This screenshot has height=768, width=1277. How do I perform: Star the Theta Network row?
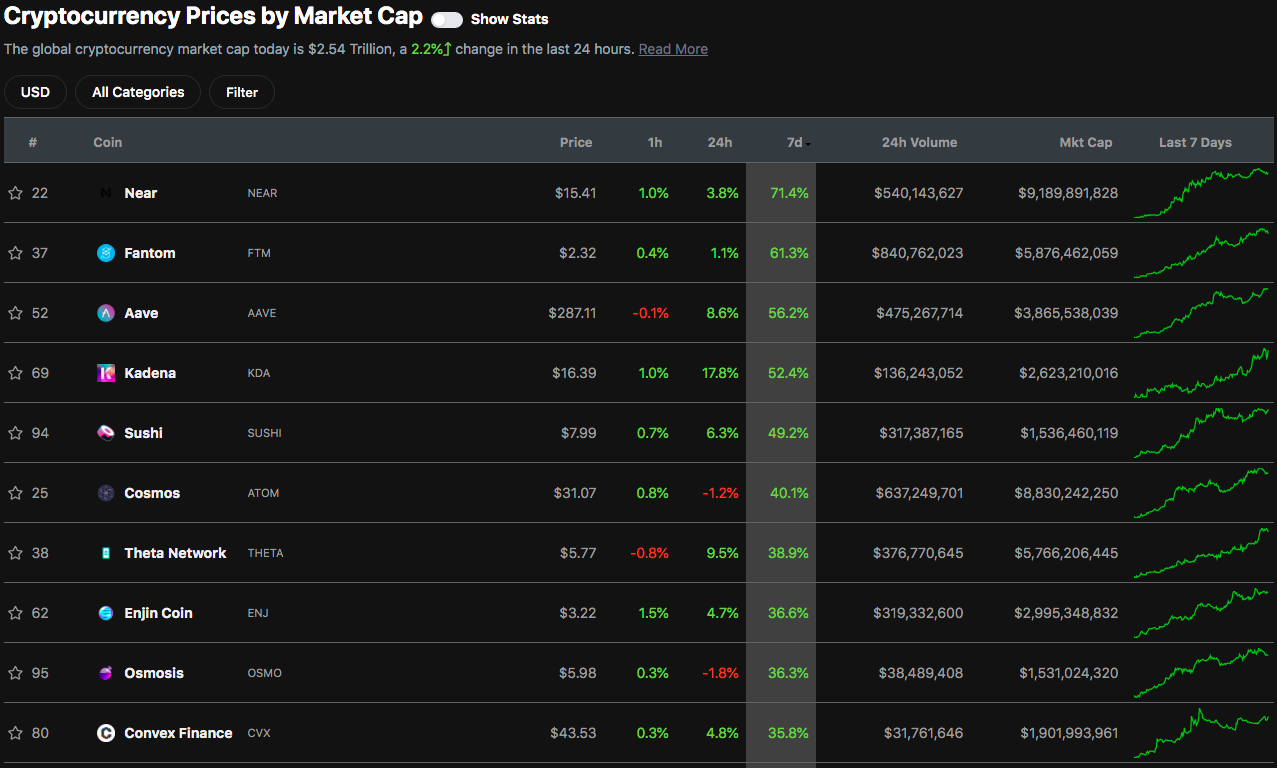pyautogui.click(x=15, y=553)
